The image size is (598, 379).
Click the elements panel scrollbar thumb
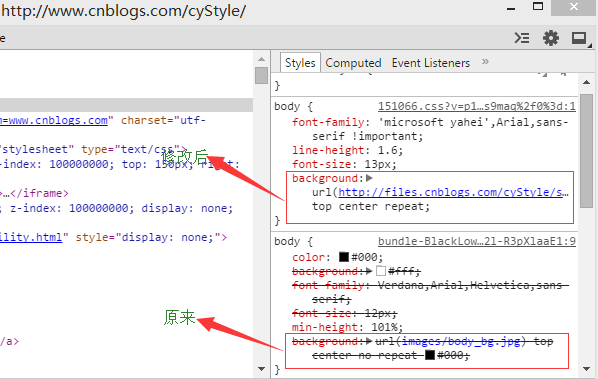(261, 75)
